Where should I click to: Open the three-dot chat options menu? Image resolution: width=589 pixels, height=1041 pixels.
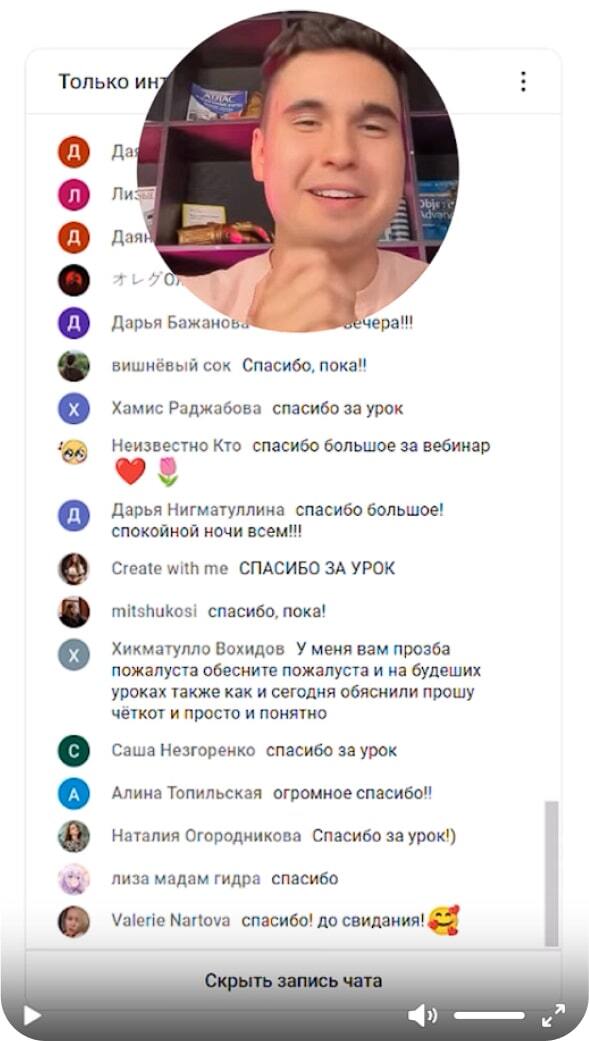point(523,82)
